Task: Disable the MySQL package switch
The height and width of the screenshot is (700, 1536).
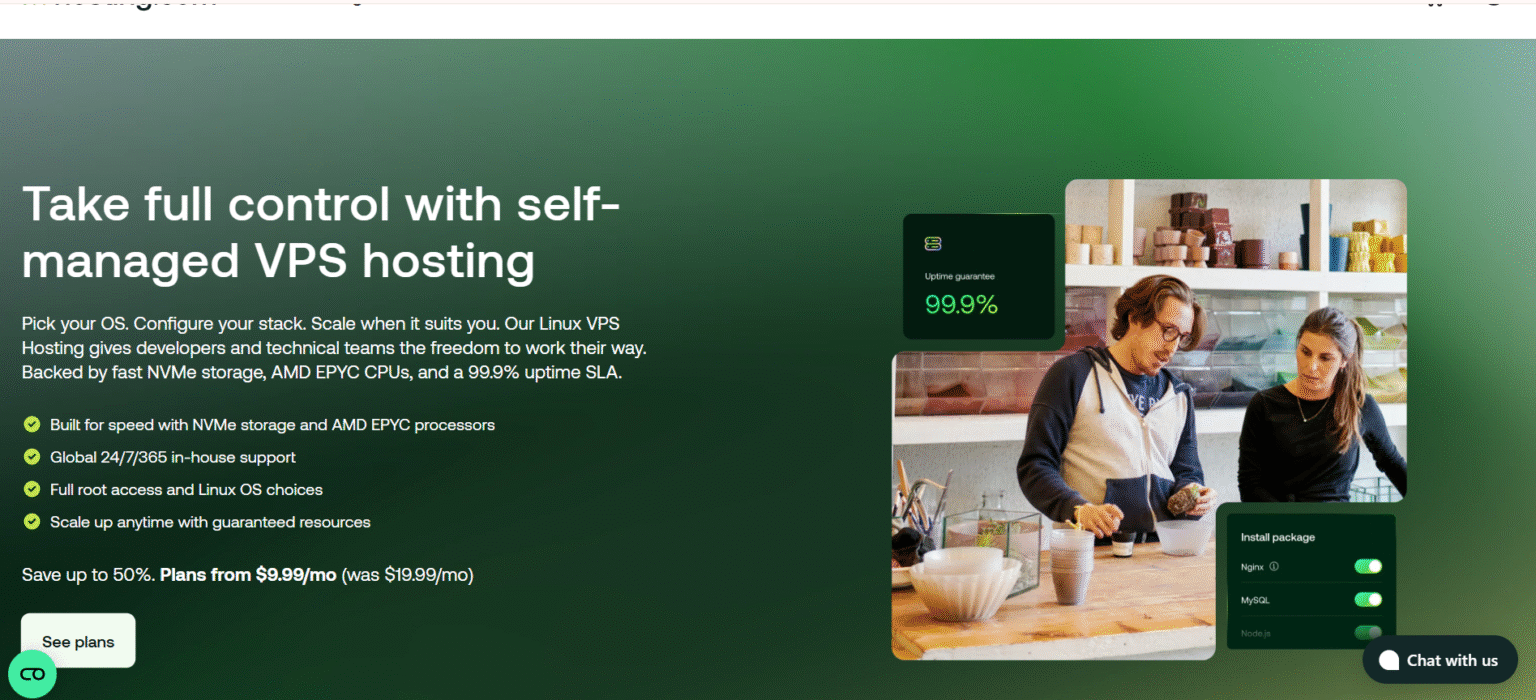Action: (1368, 600)
